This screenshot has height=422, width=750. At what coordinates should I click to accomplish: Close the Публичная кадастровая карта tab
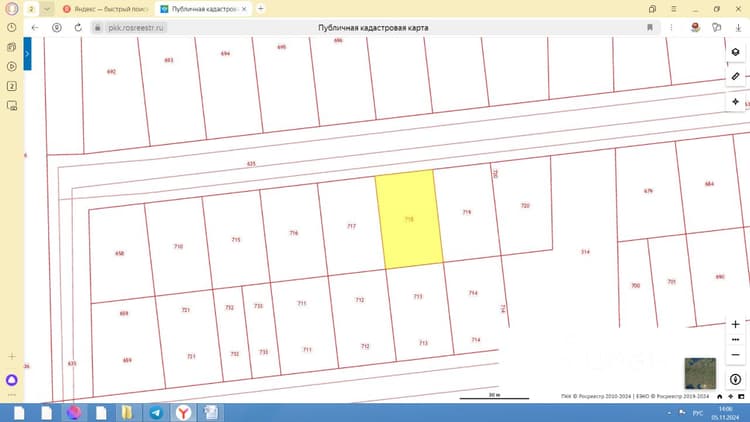point(244,9)
